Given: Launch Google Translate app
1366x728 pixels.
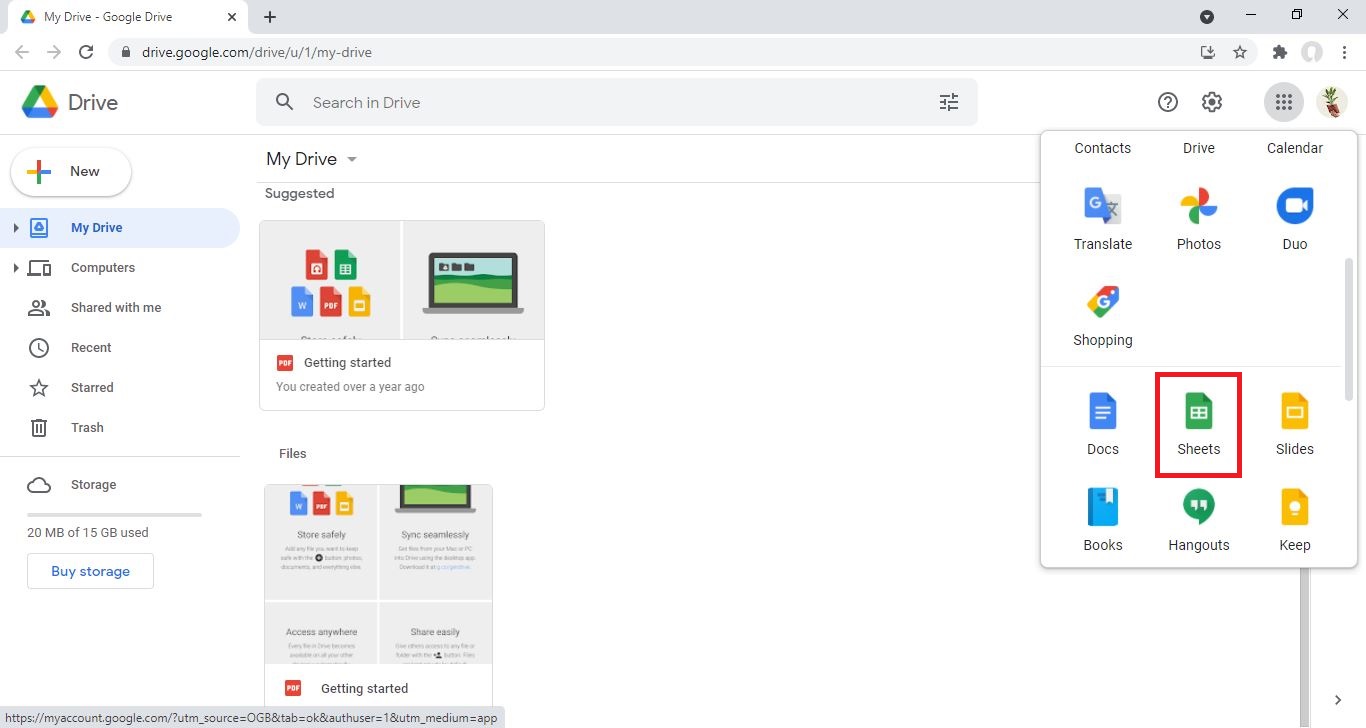Looking at the screenshot, I should point(1103,220).
